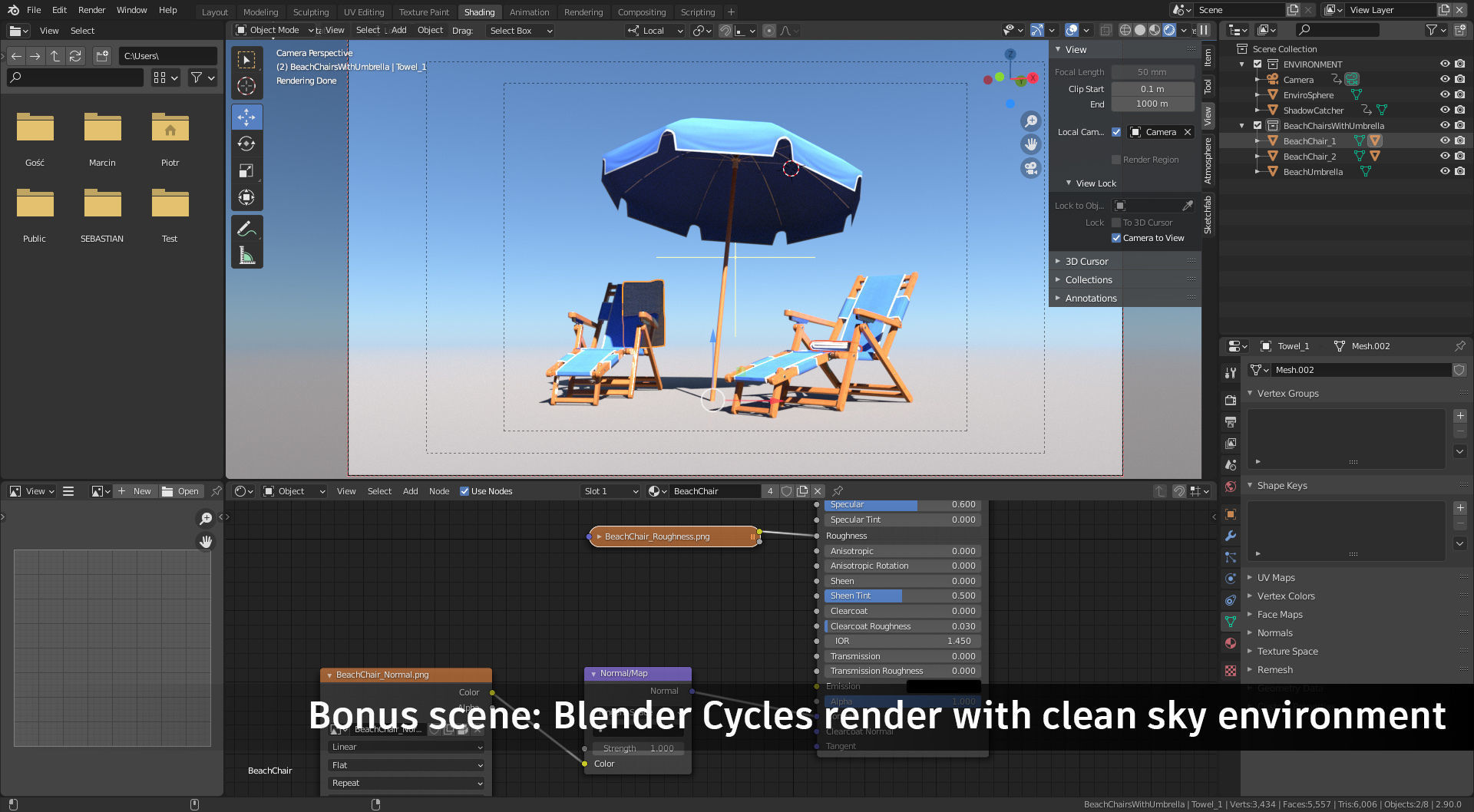
Task: Exclude ENVIRONMENT collection checkbox
Action: (x=1258, y=64)
